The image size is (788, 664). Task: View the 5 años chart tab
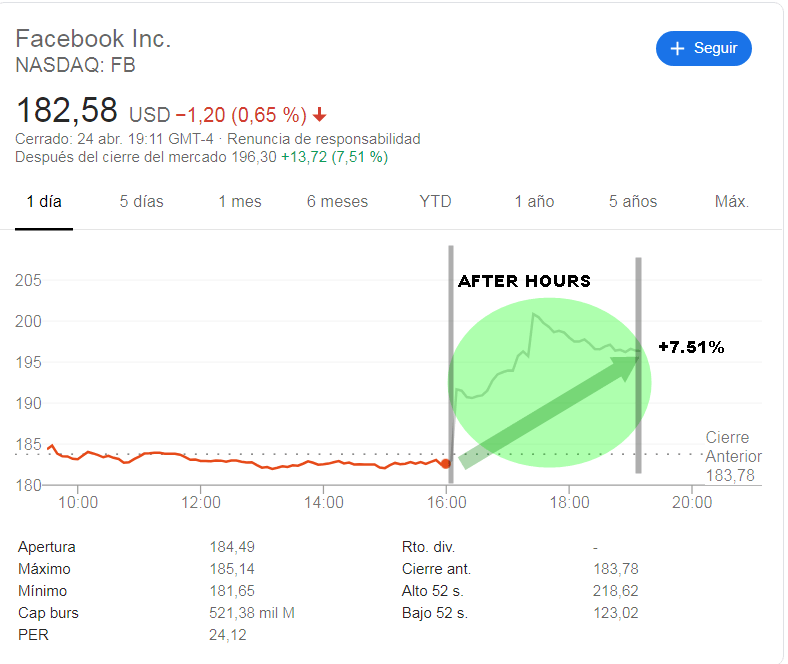tap(633, 201)
